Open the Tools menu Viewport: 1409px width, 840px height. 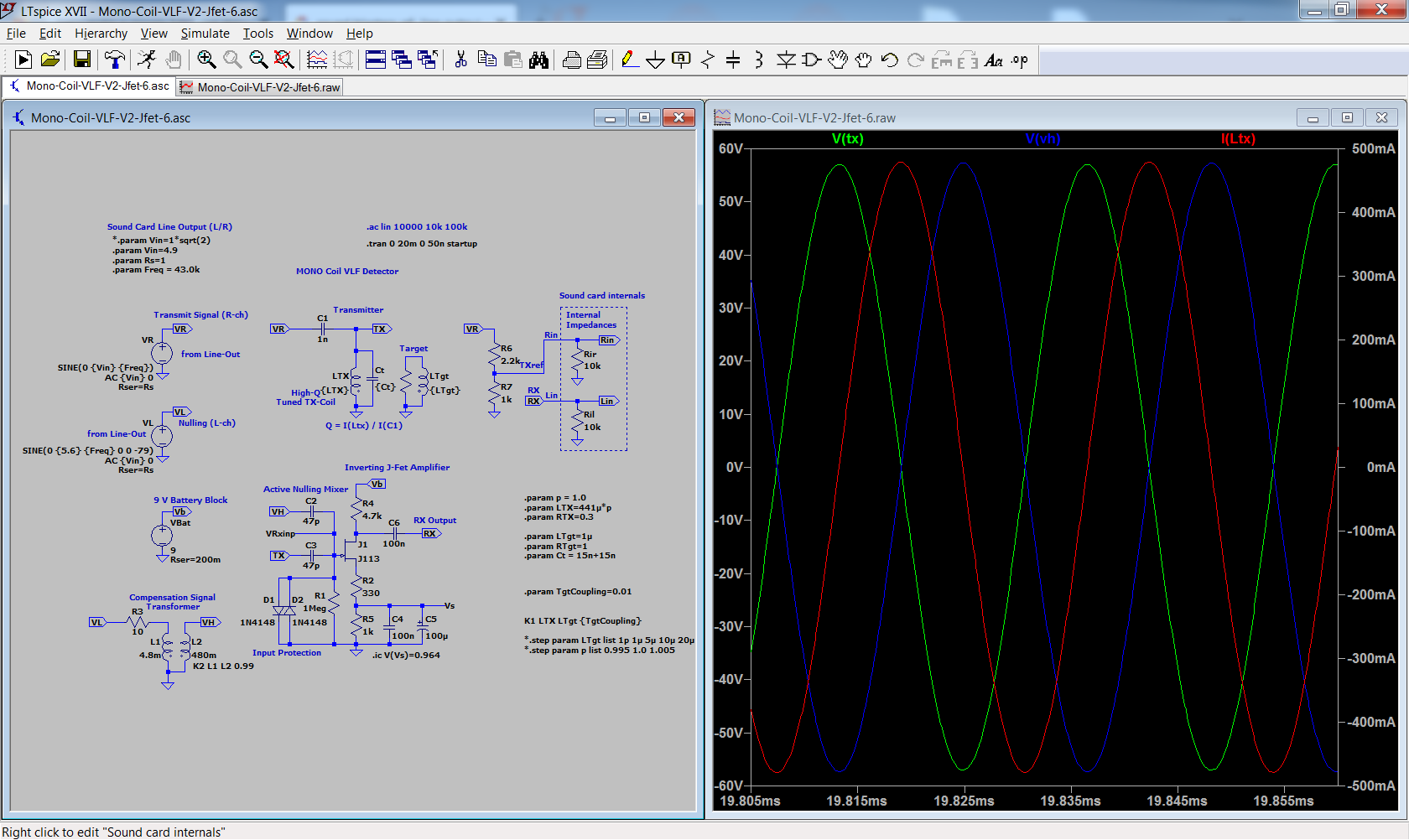click(258, 34)
